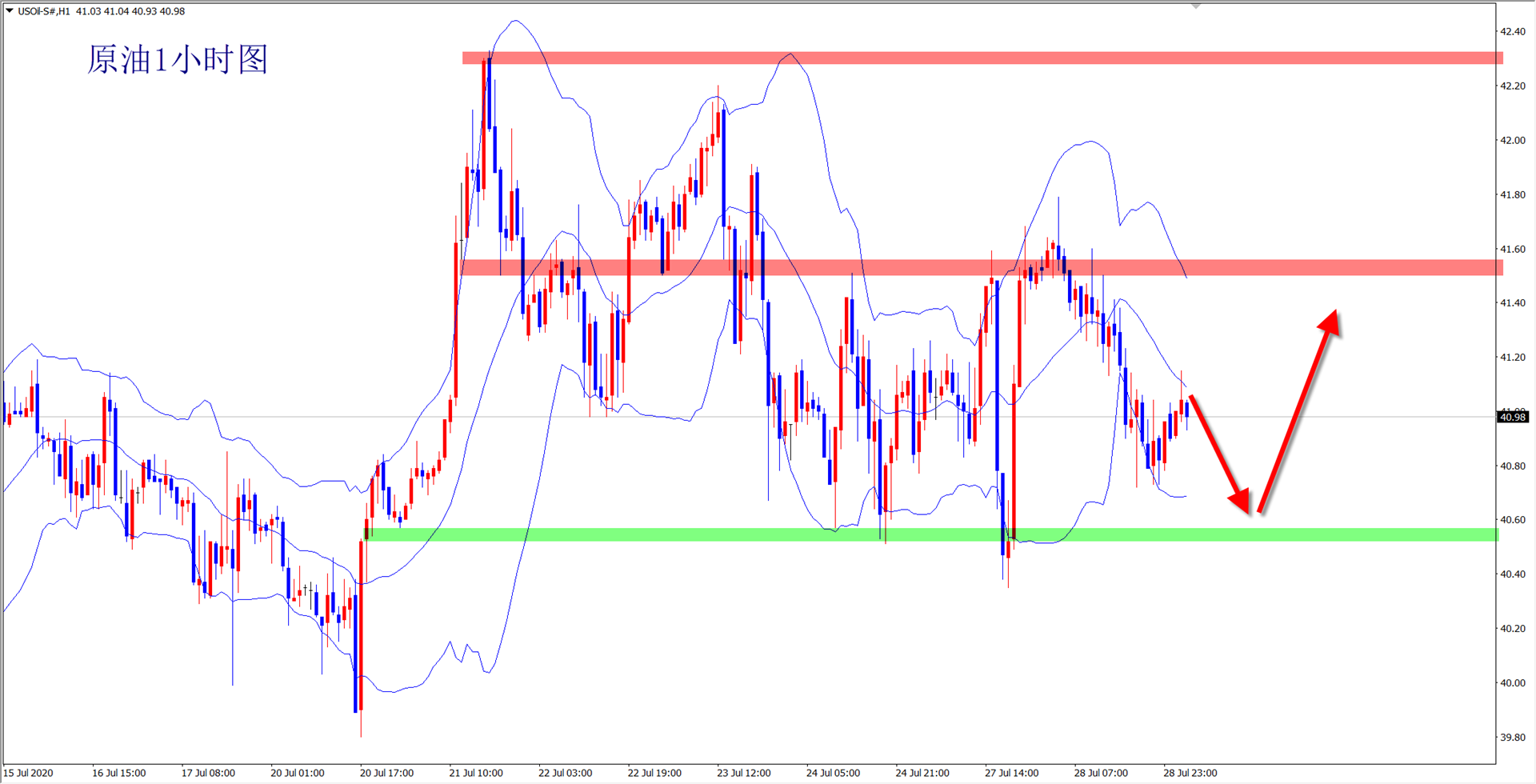Click the 23 Jul 12:00 time label
The width and height of the screenshot is (1536, 784).
tap(744, 773)
